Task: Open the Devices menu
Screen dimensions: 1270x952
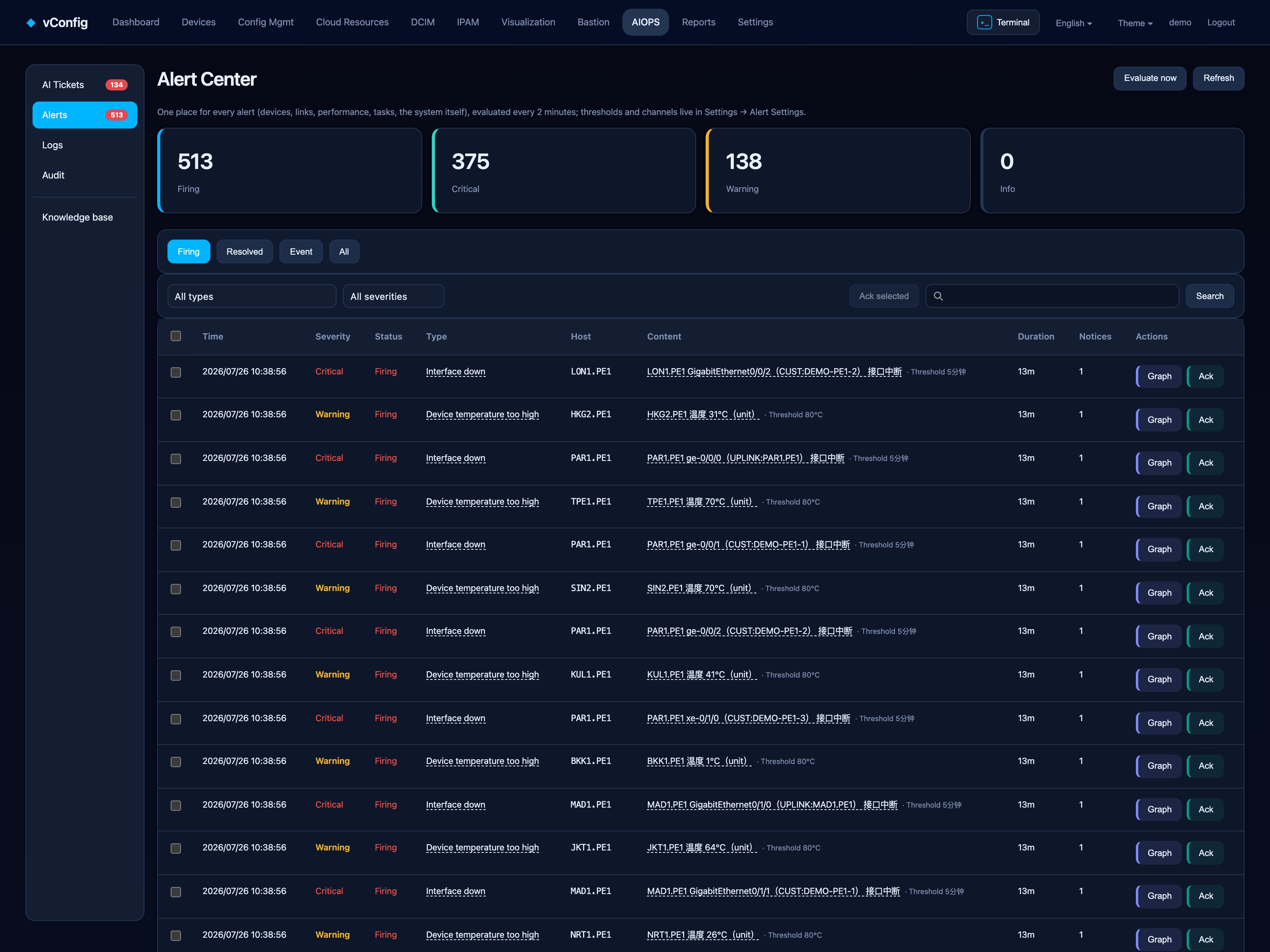Action: pyautogui.click(x=199, y=22)
